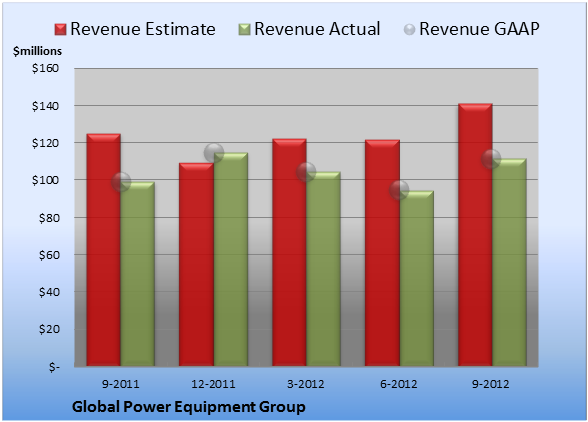Viewport: 588px width, 422px height.
Task: Click the 9-2011 x-axis label
Action: [121, 384]
